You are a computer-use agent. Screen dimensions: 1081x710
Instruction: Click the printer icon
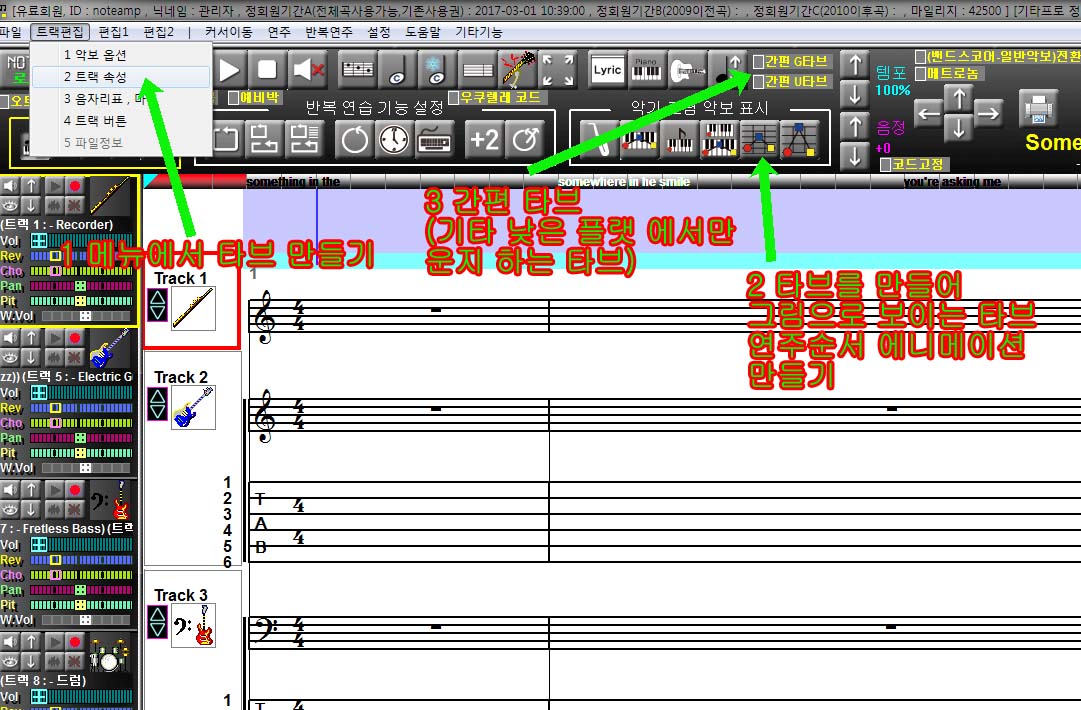pos(1038,108)
